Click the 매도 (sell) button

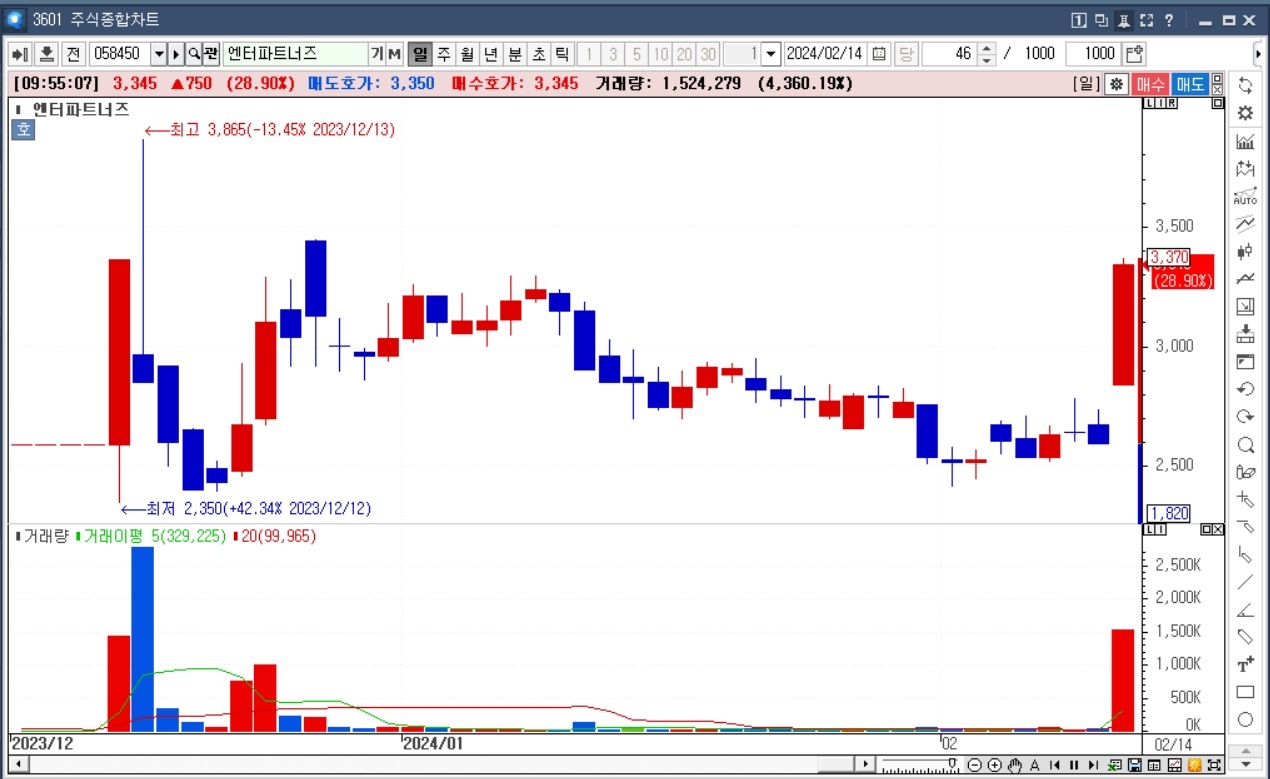(1190, 84)
